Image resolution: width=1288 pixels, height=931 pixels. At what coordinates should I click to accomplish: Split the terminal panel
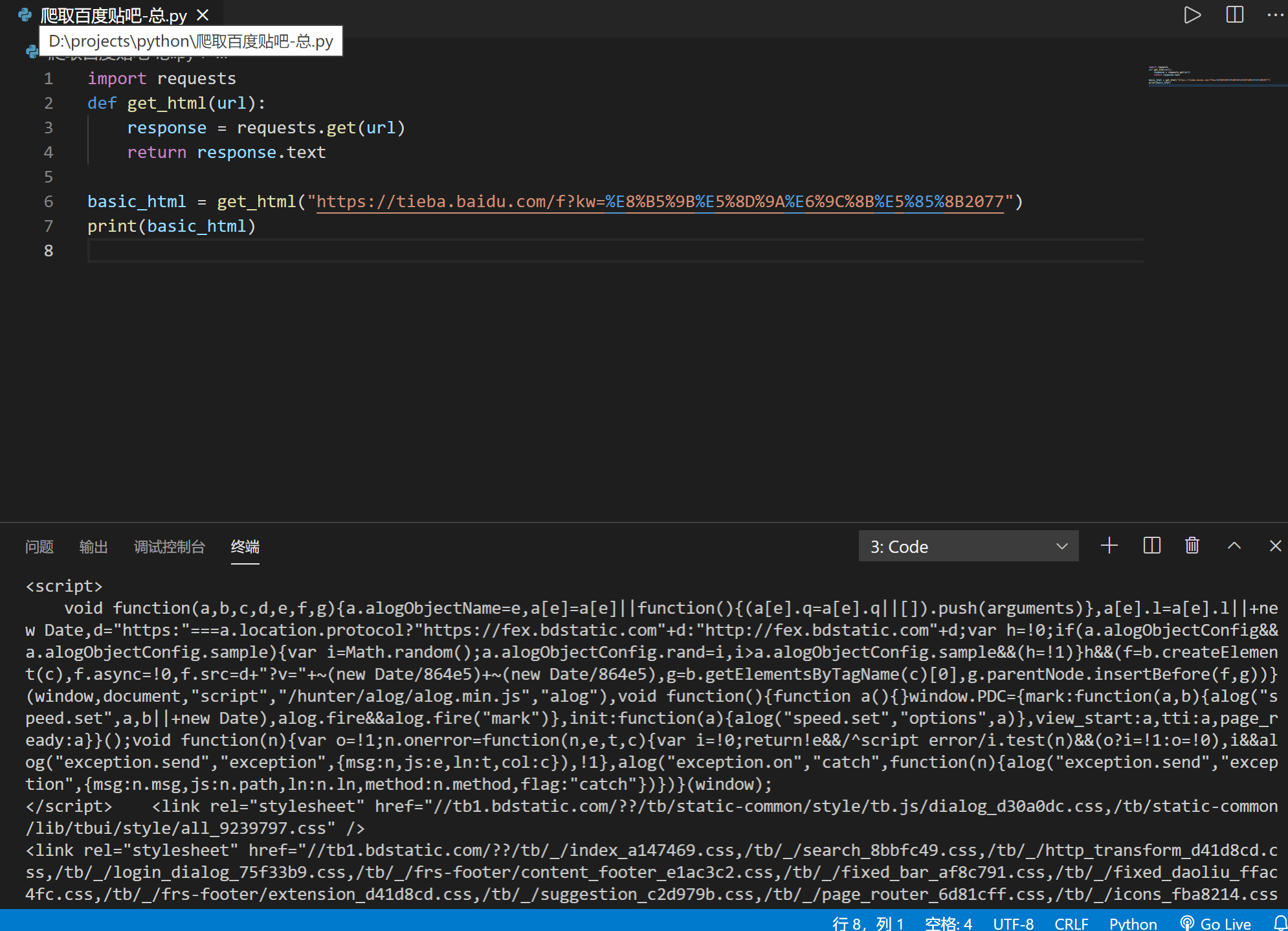[1151, 546]
